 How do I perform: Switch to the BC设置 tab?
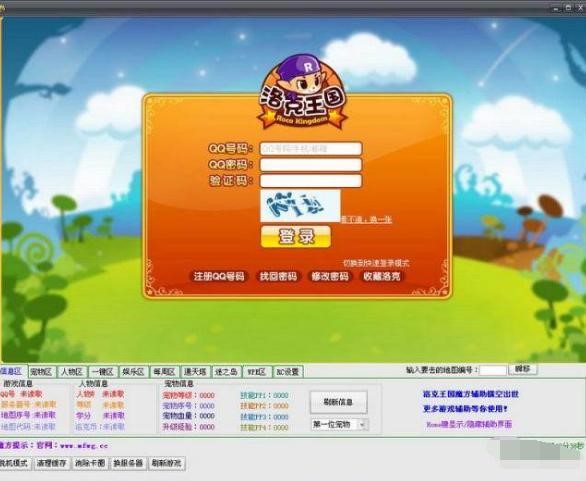[288, 372]
